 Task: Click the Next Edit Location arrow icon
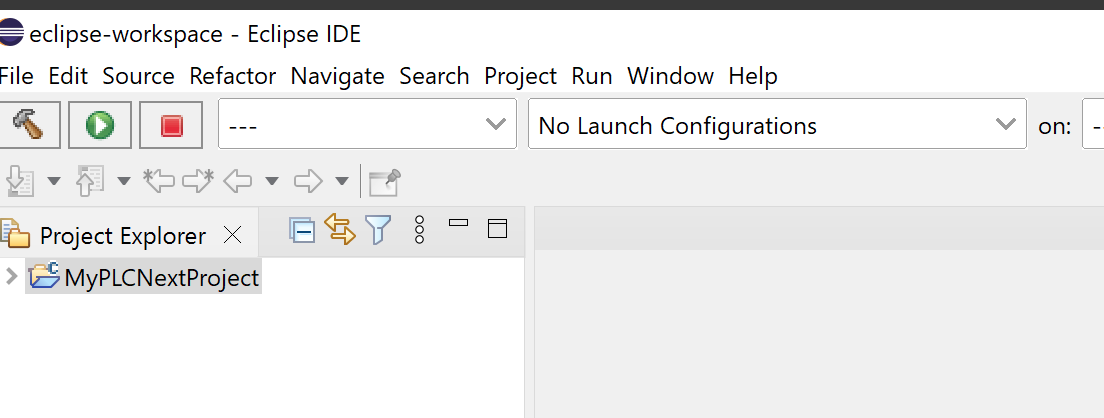coord(198,182)
